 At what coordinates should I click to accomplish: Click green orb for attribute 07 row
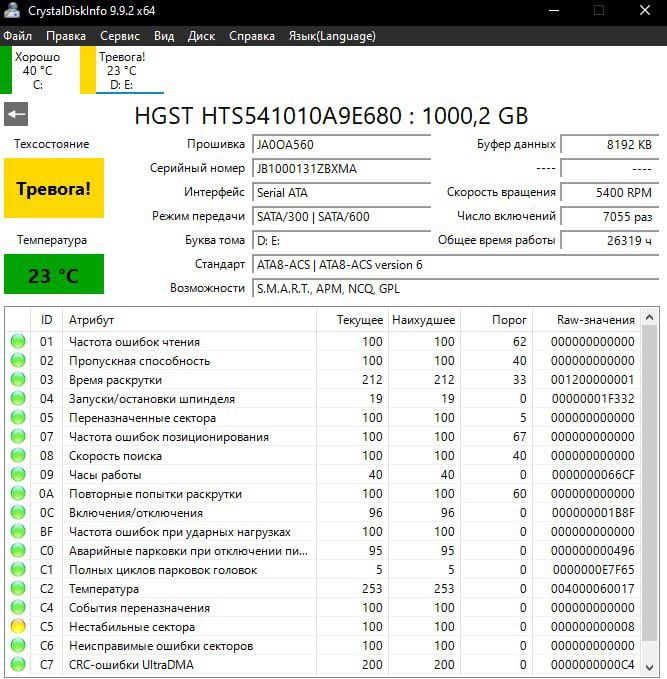coord(18,436)
